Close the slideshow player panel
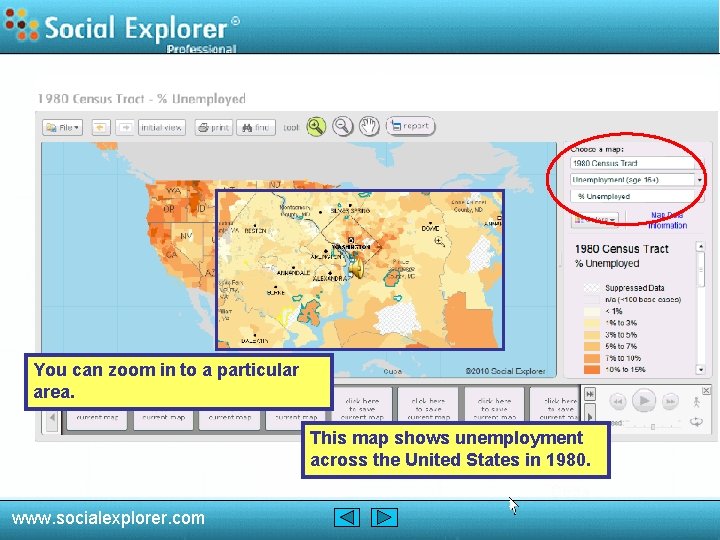Image resolution: width=720 pixels, height=540 pixels. pos(706,390)
